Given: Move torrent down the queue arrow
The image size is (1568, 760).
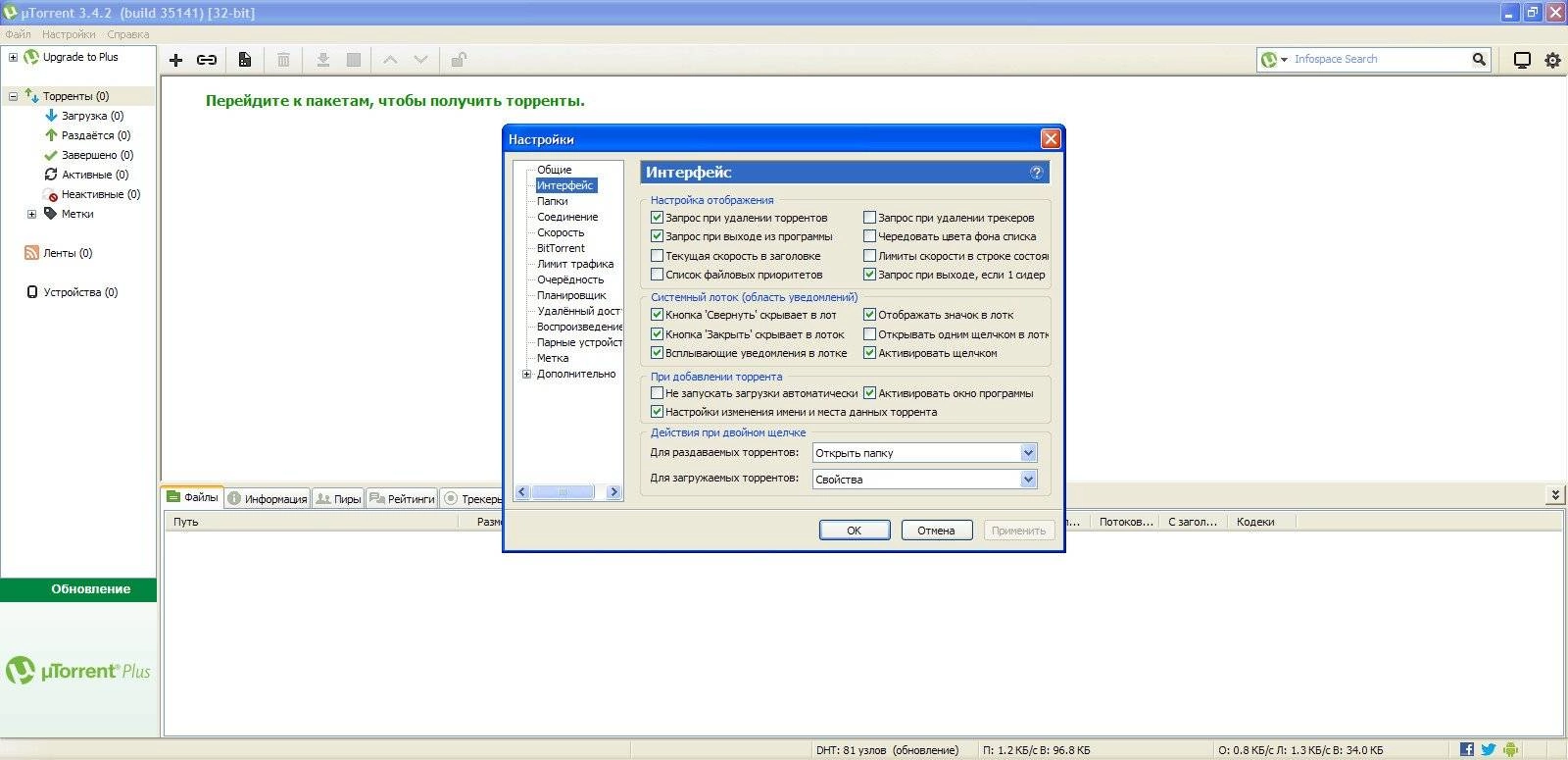Looking at the screenshot, I should tap(420, 60).
